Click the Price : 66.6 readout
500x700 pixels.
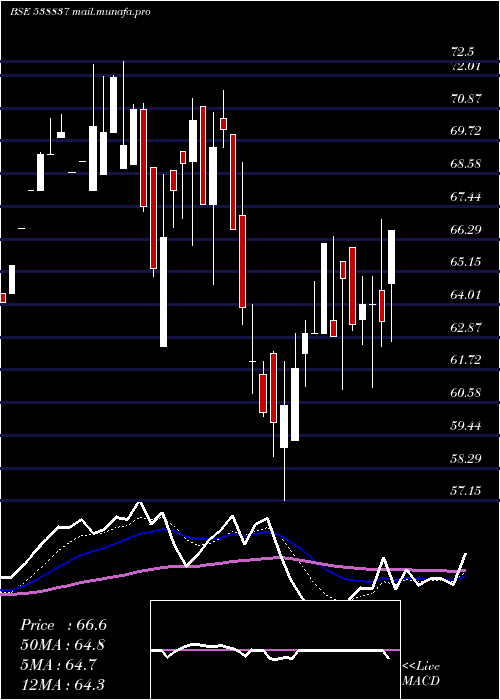click(63, 625)
